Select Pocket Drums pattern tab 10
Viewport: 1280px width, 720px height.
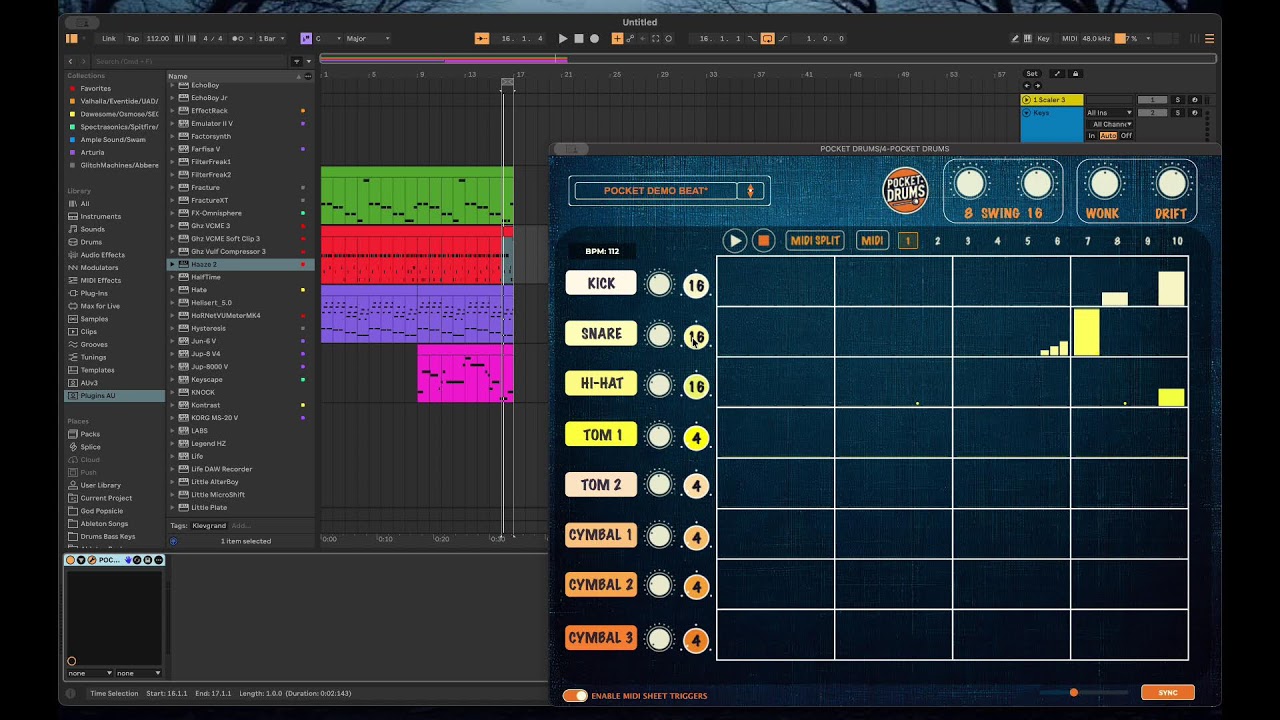pyautogui.click(x=1177, y=241)
